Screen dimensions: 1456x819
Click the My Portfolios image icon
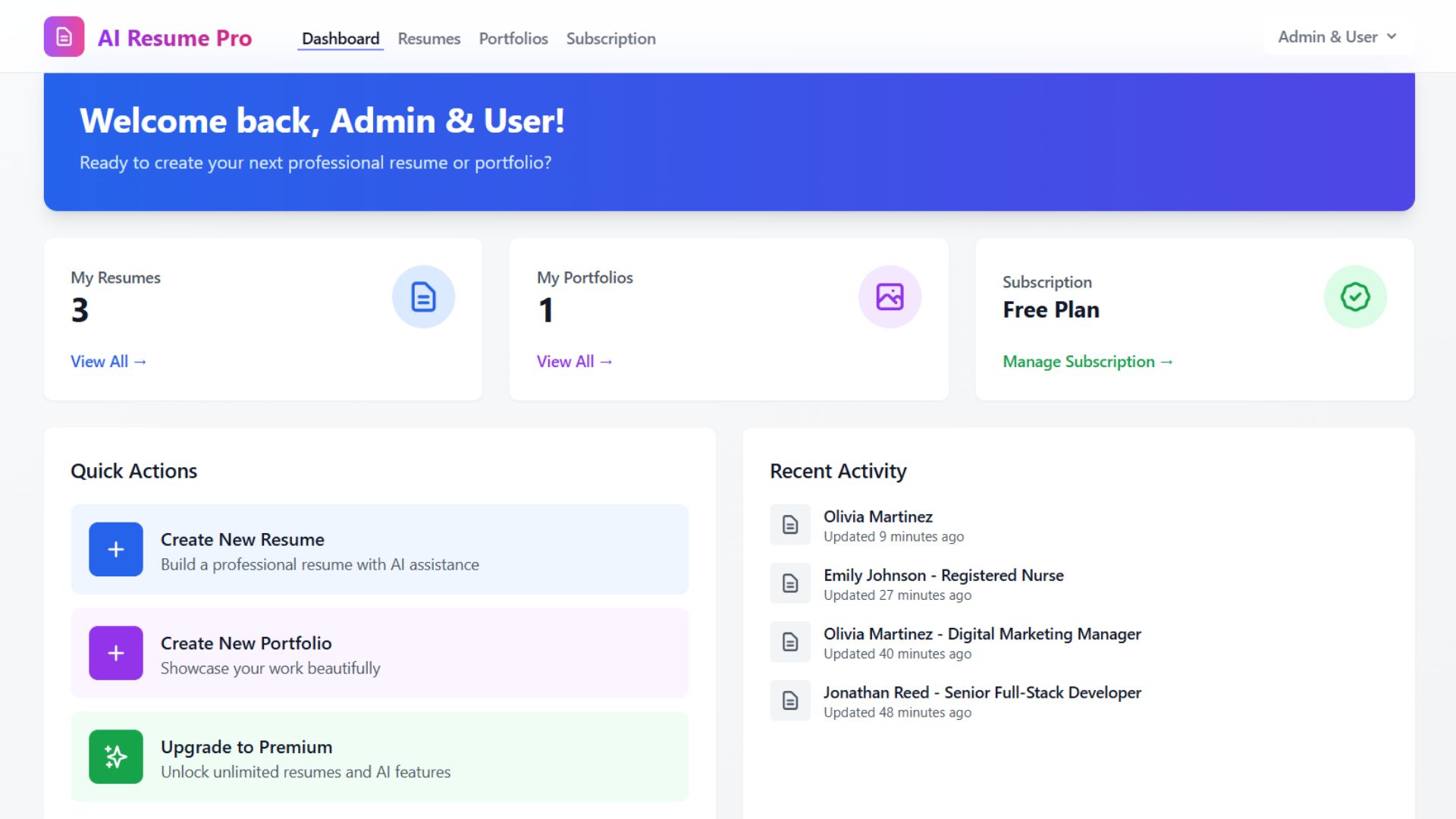coord(890,297)
